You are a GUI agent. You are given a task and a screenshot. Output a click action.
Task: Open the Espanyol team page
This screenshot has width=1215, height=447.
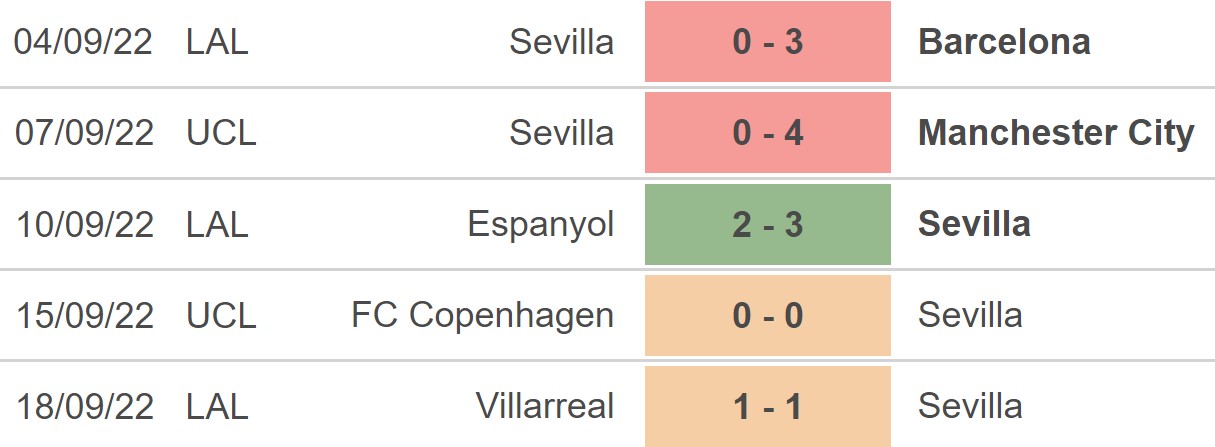click(541, 224)
